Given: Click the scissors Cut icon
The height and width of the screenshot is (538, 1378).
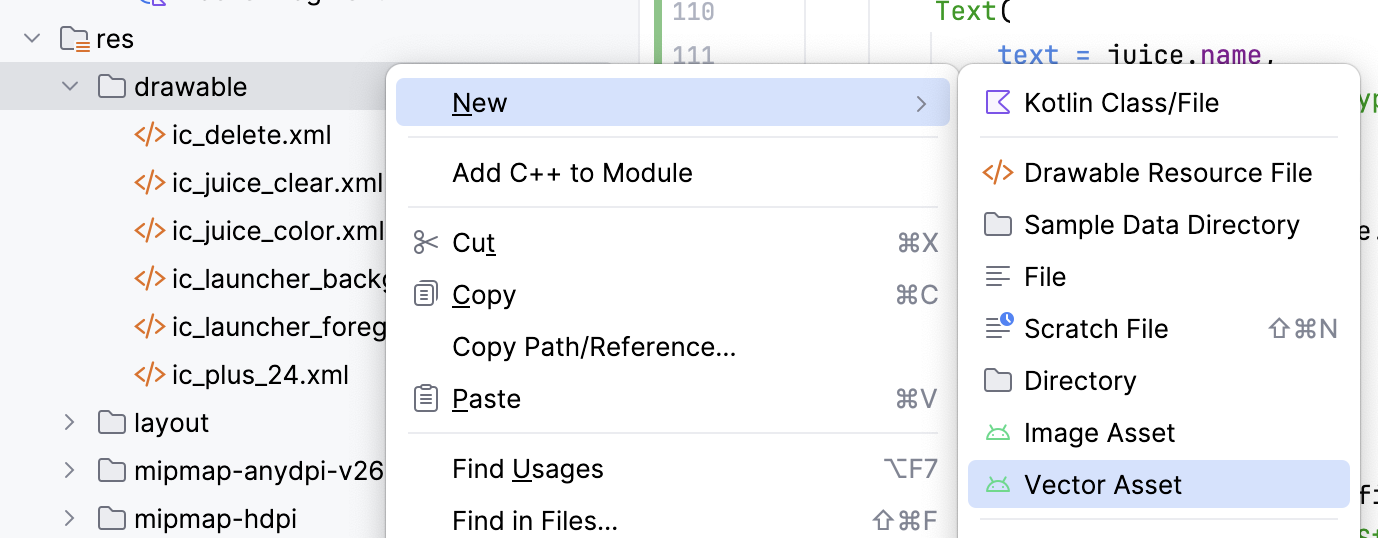Looking at the screenshot, I should tap(426, 243).
